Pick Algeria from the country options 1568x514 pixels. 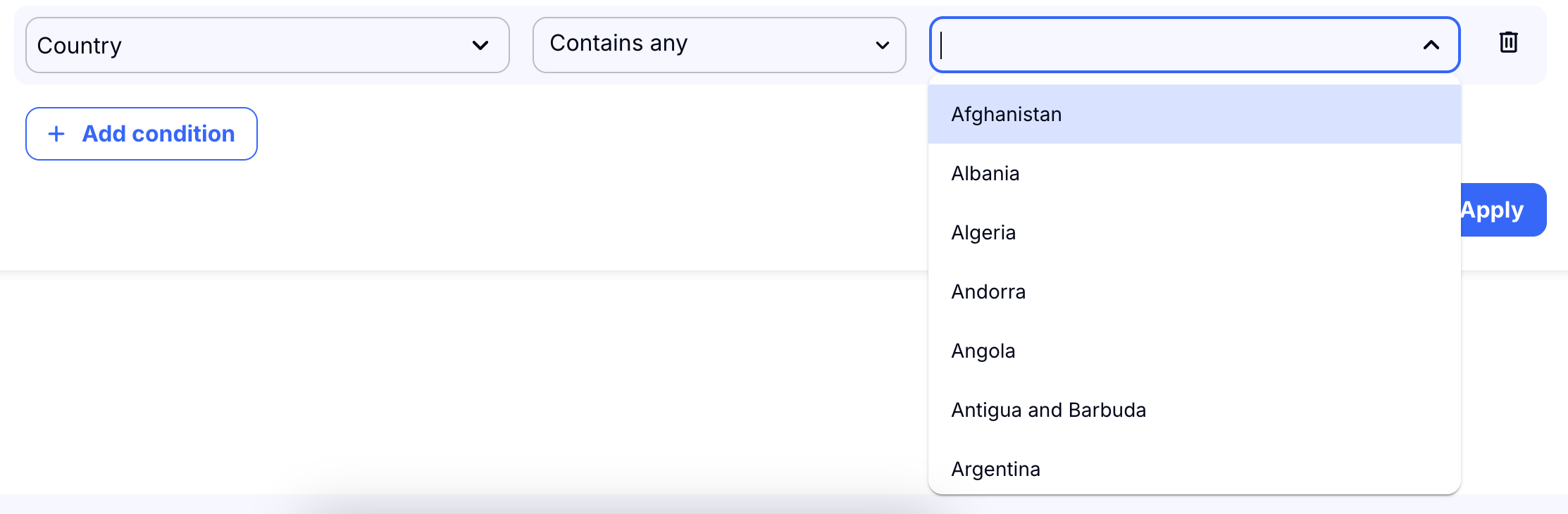click(x=983, y=233)
